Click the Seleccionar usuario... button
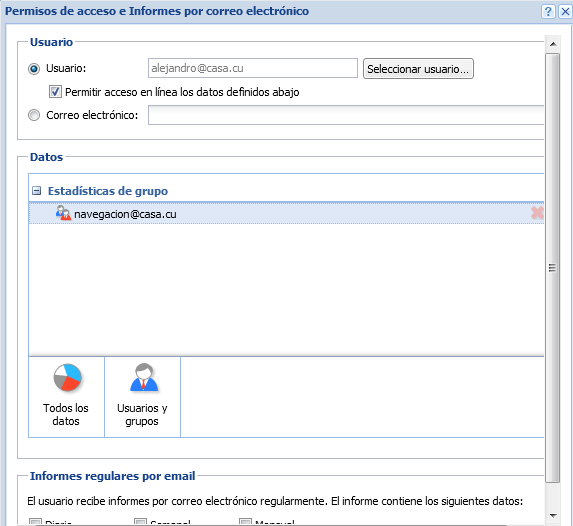The width and height of the screenshot is (573, 526). (x=418, y=69)
